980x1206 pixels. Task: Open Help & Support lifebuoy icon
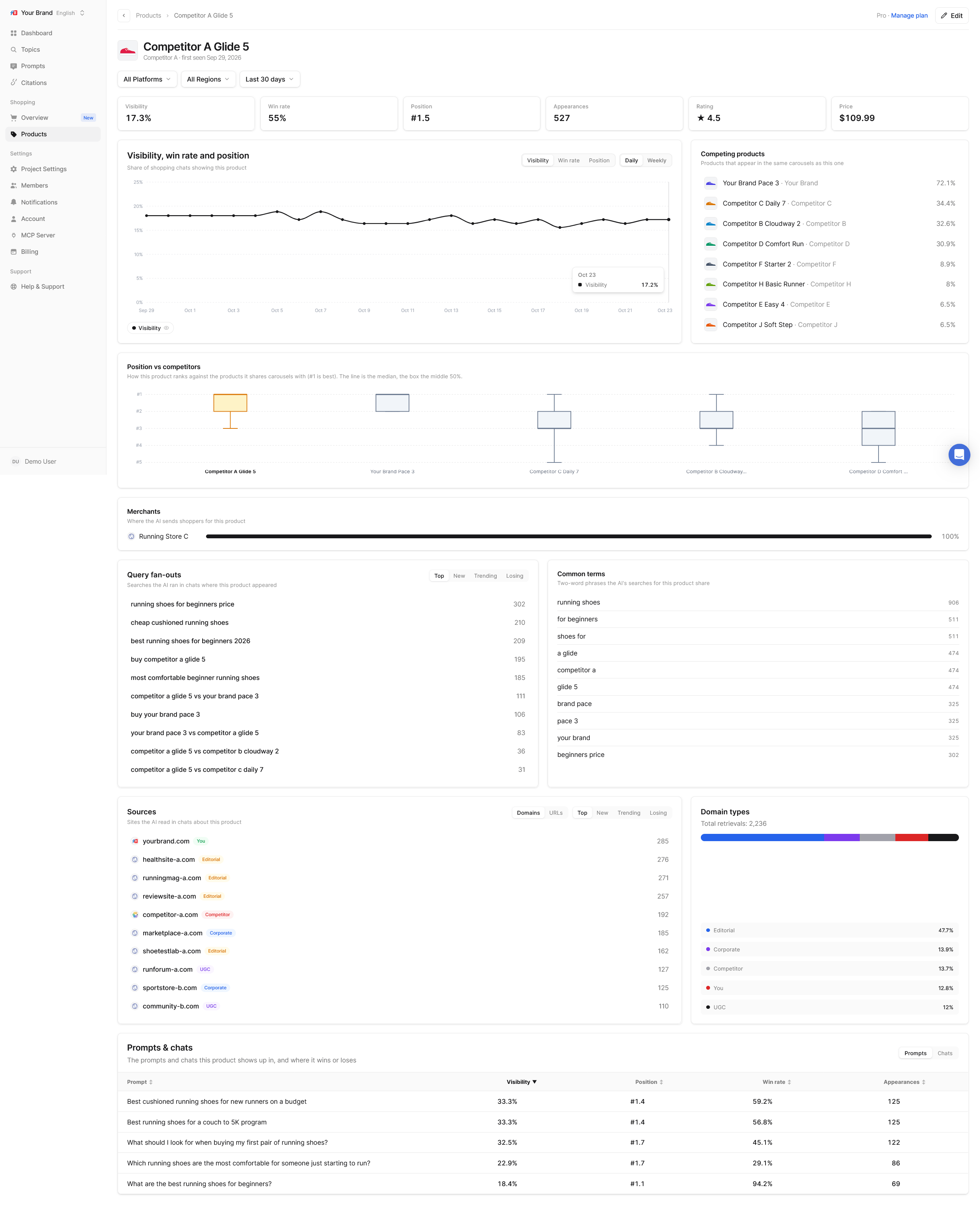(13, 287)
